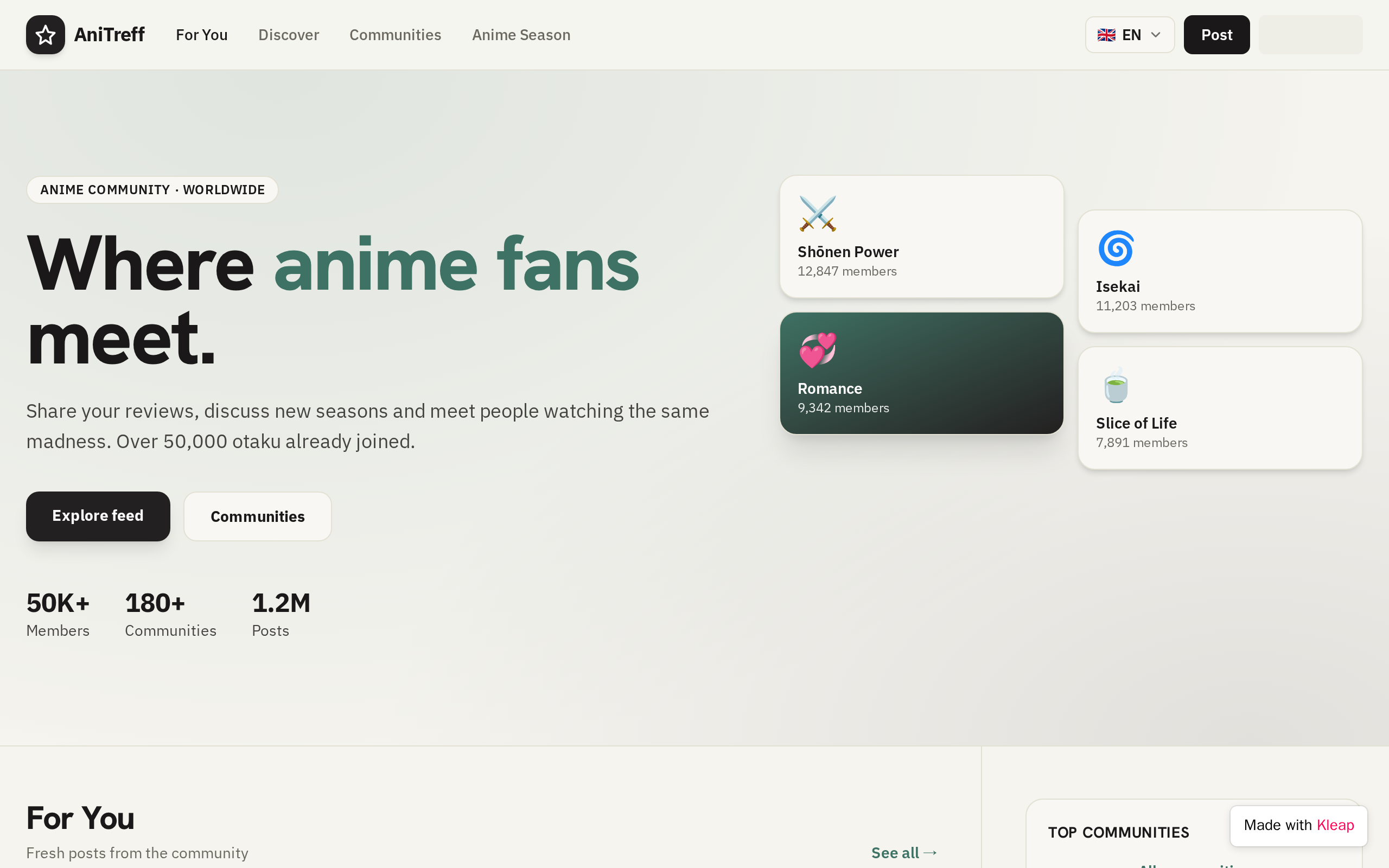Go to the Discover nav item
1389x868 pixels.
[289, 35]
